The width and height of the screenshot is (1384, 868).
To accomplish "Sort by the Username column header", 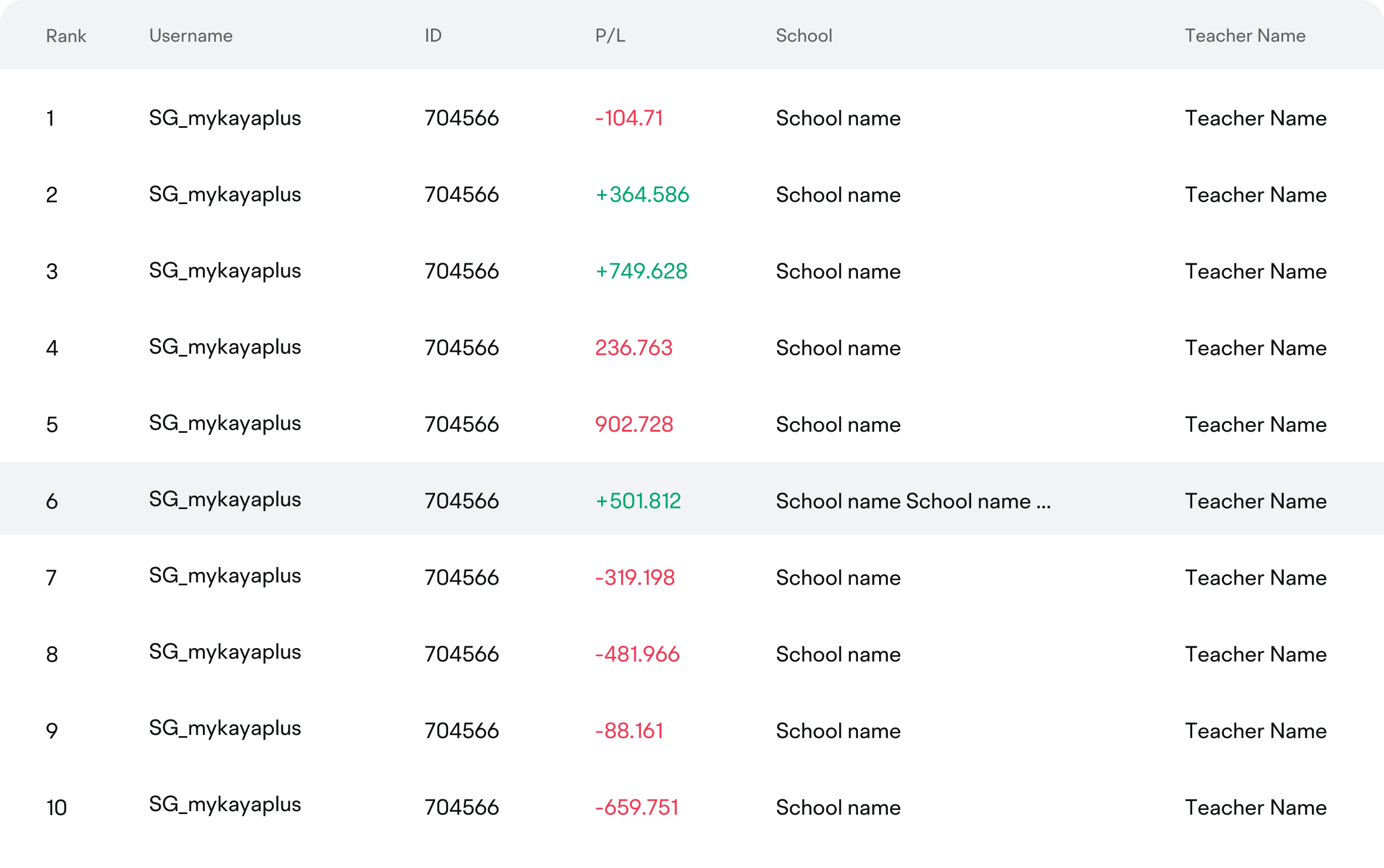I will pyautogui.click(x=191, y=36).
